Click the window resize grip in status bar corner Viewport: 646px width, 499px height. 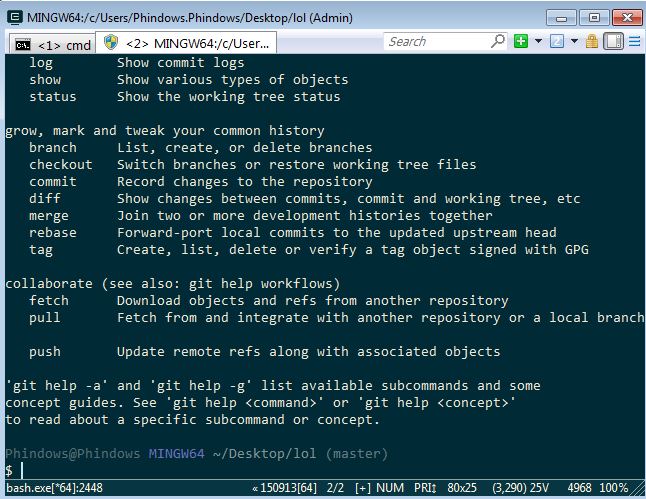point(638,489)
